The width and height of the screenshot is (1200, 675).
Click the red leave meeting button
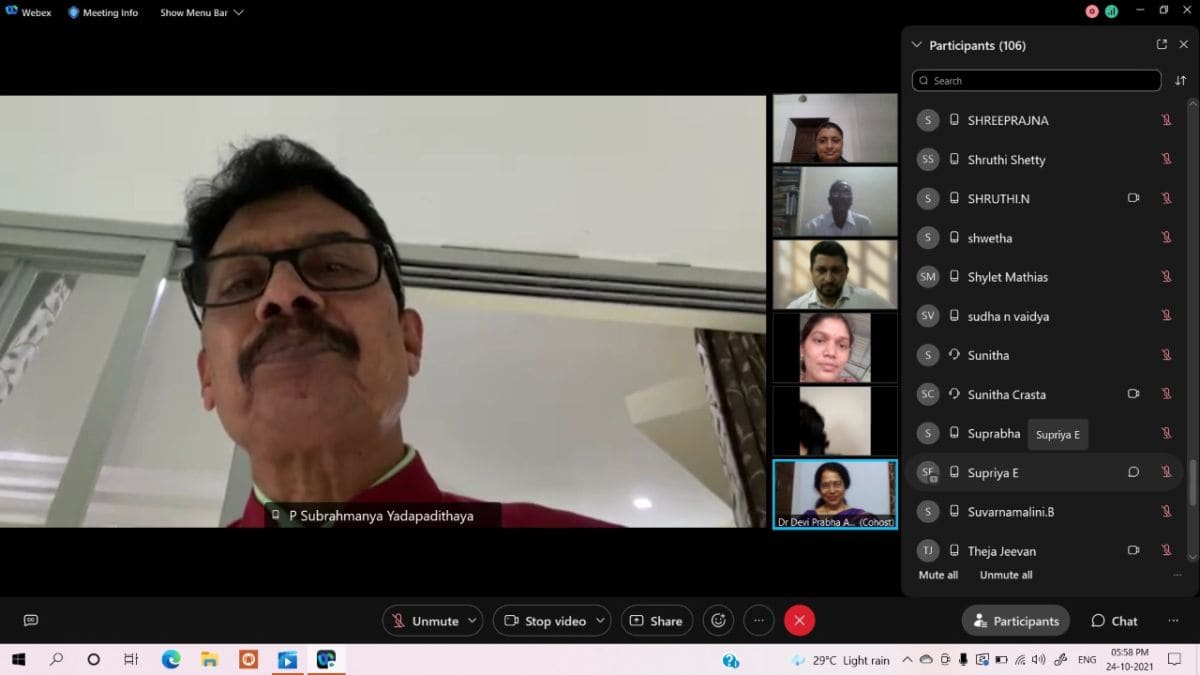click(799, 621)
